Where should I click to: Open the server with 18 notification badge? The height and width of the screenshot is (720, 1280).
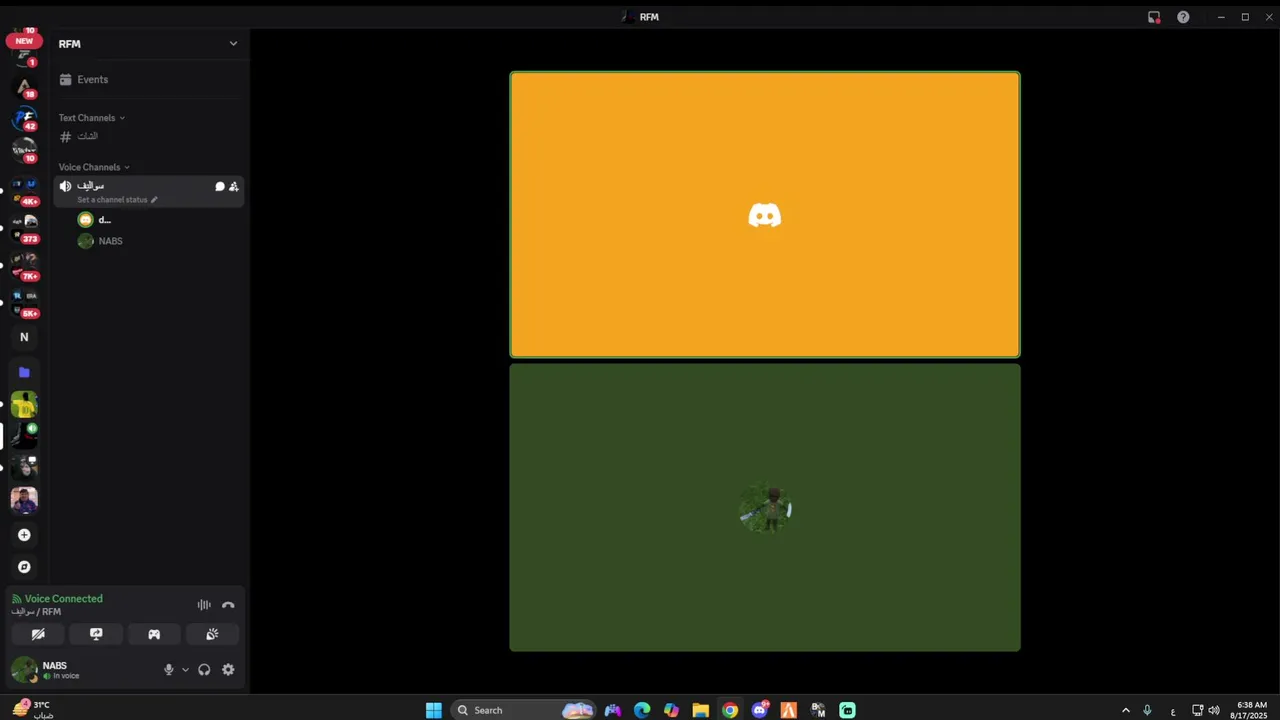coord(24,87)
